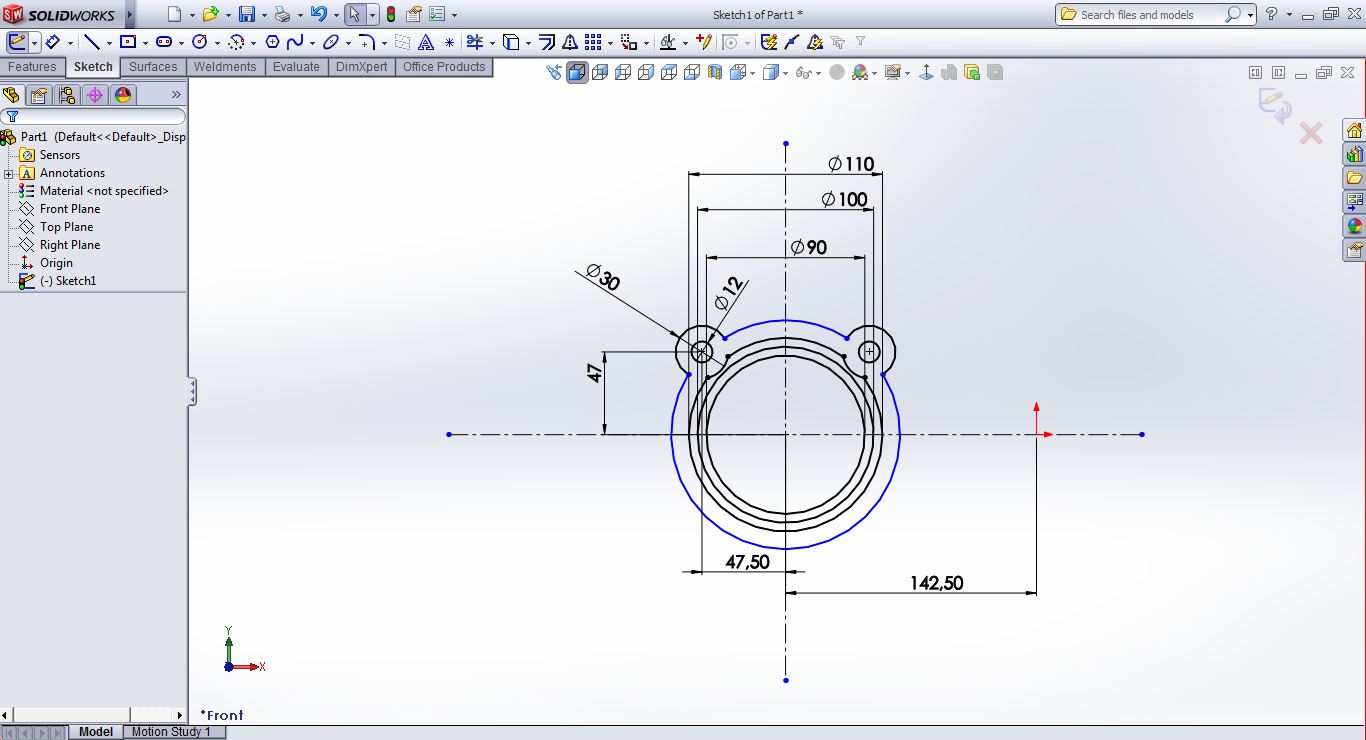Select Front Plane in the feature tree
This screenshot has height=740, width=1366.
coord(69,209)
